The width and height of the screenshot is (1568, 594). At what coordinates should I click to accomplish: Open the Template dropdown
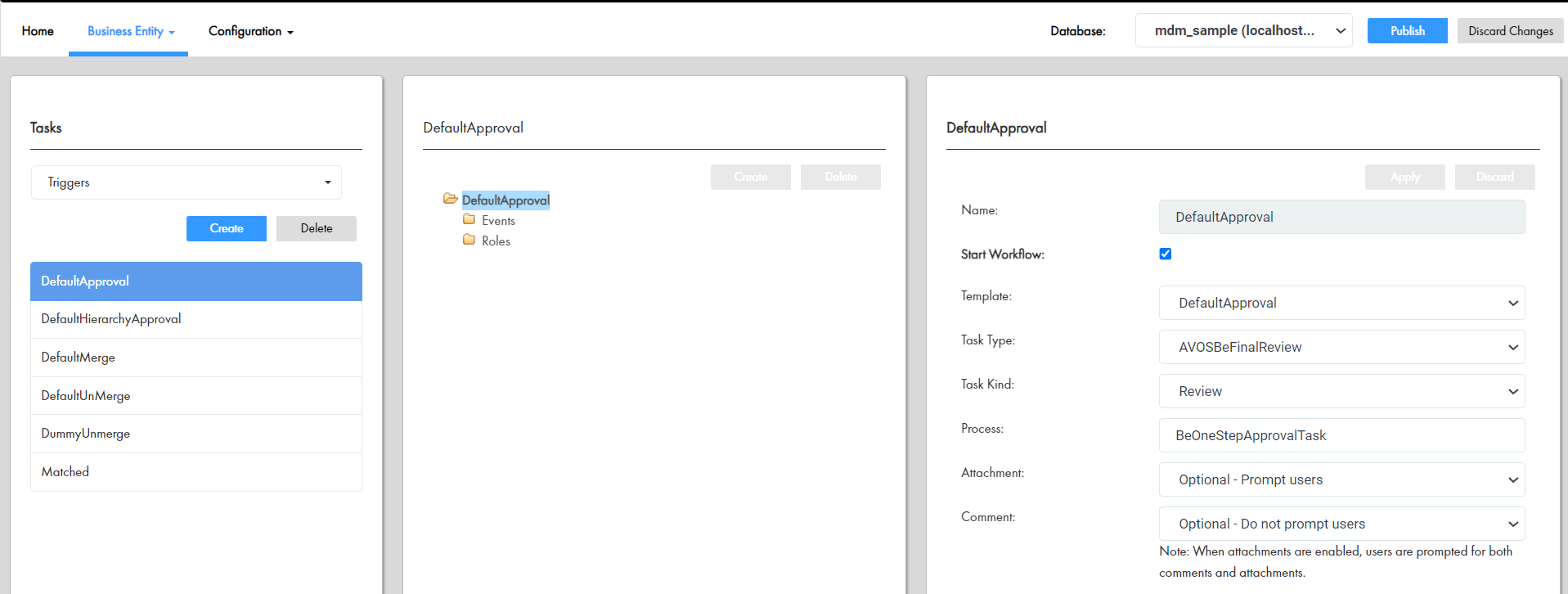1341,303
